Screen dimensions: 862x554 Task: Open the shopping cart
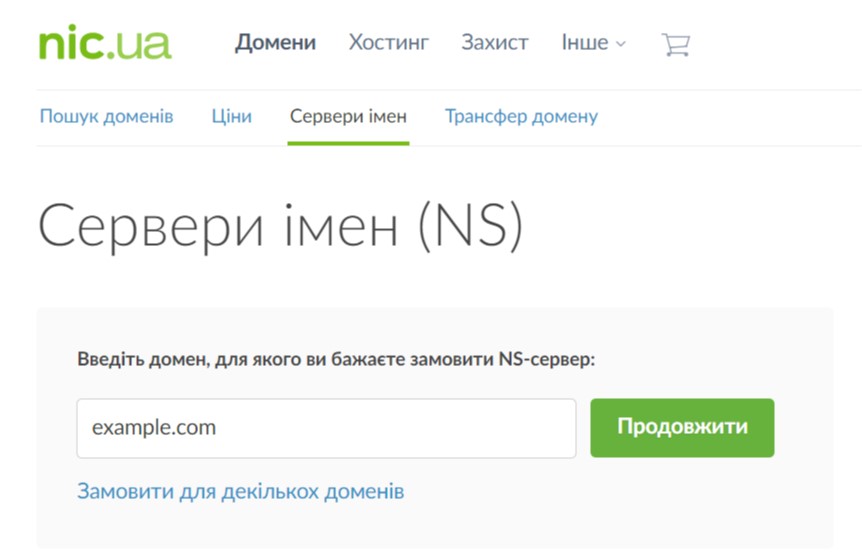pyautogui.click(x=676, y=44)
